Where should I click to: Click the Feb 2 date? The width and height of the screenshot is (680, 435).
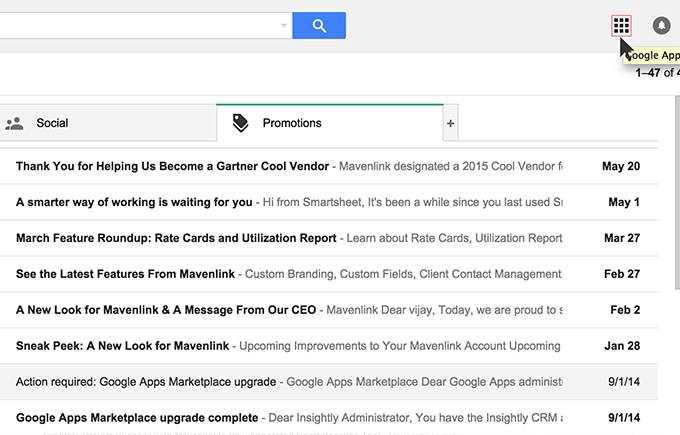(x=625, y=310)
